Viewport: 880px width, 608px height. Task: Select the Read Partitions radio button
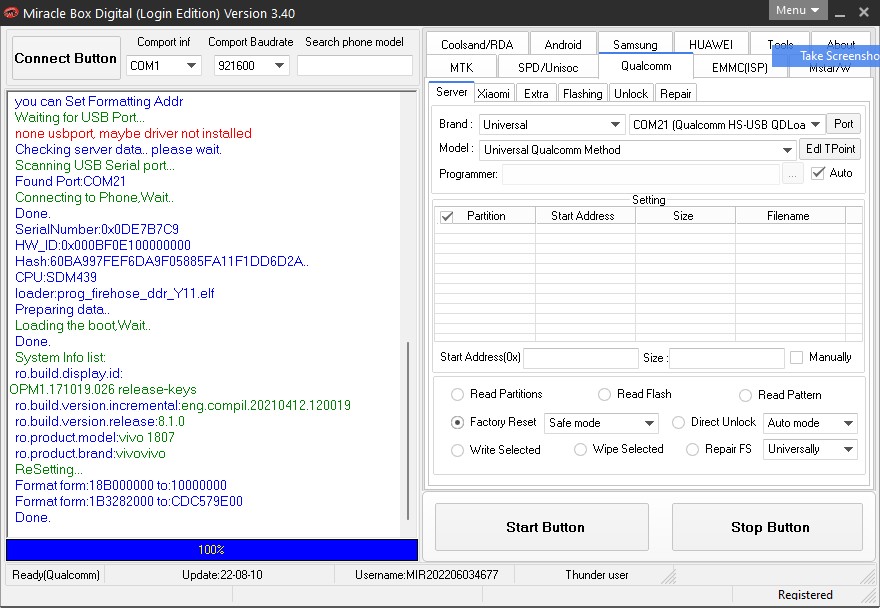pos(457,395)
